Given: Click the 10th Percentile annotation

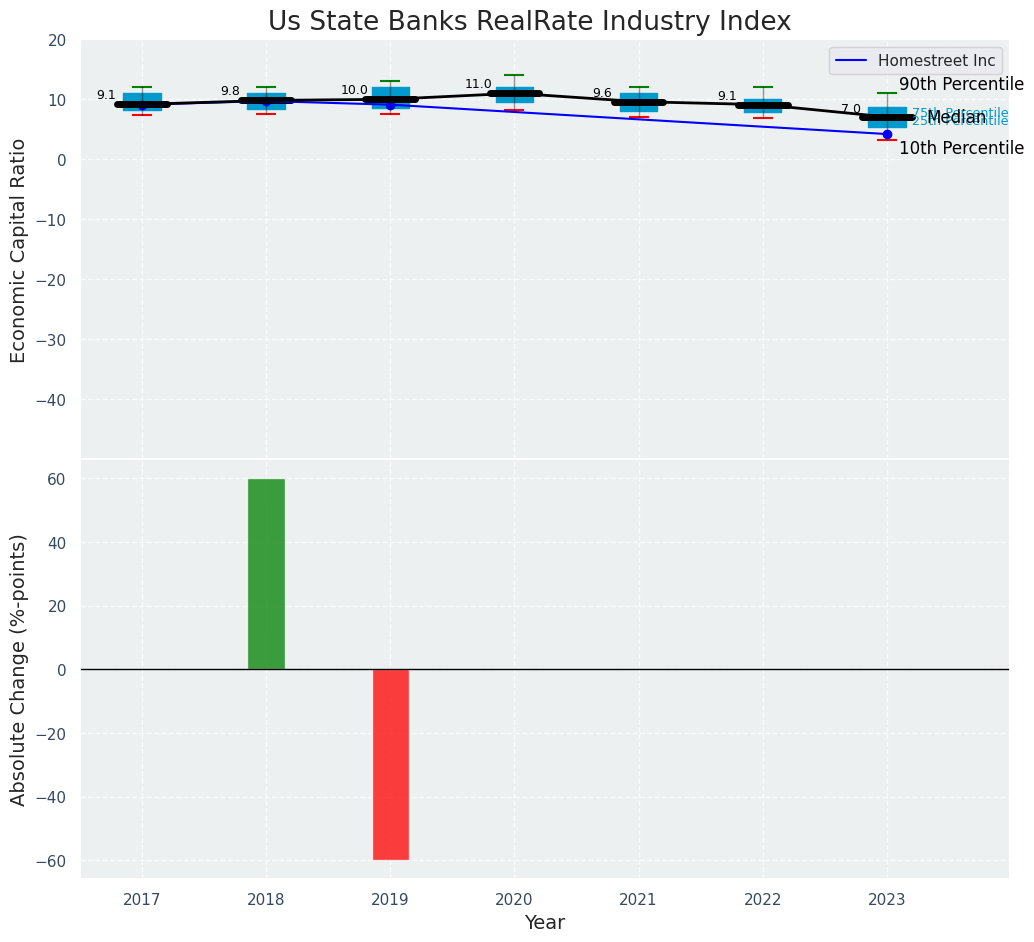Looking at the screenshot, I should (x=961, y=149).
